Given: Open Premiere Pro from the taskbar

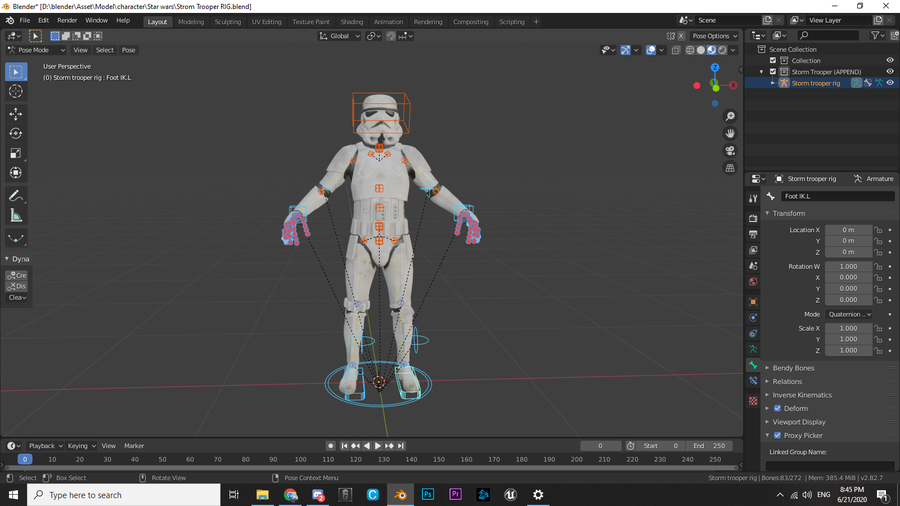Looking at the screenshot, I should (455, 495).
